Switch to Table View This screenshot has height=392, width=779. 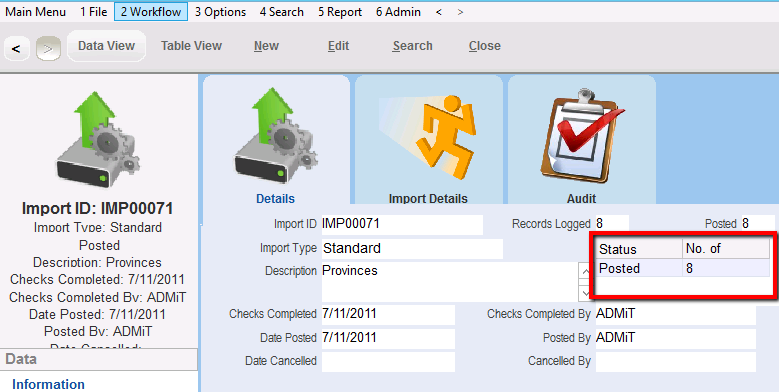click(x=191, y=46)
